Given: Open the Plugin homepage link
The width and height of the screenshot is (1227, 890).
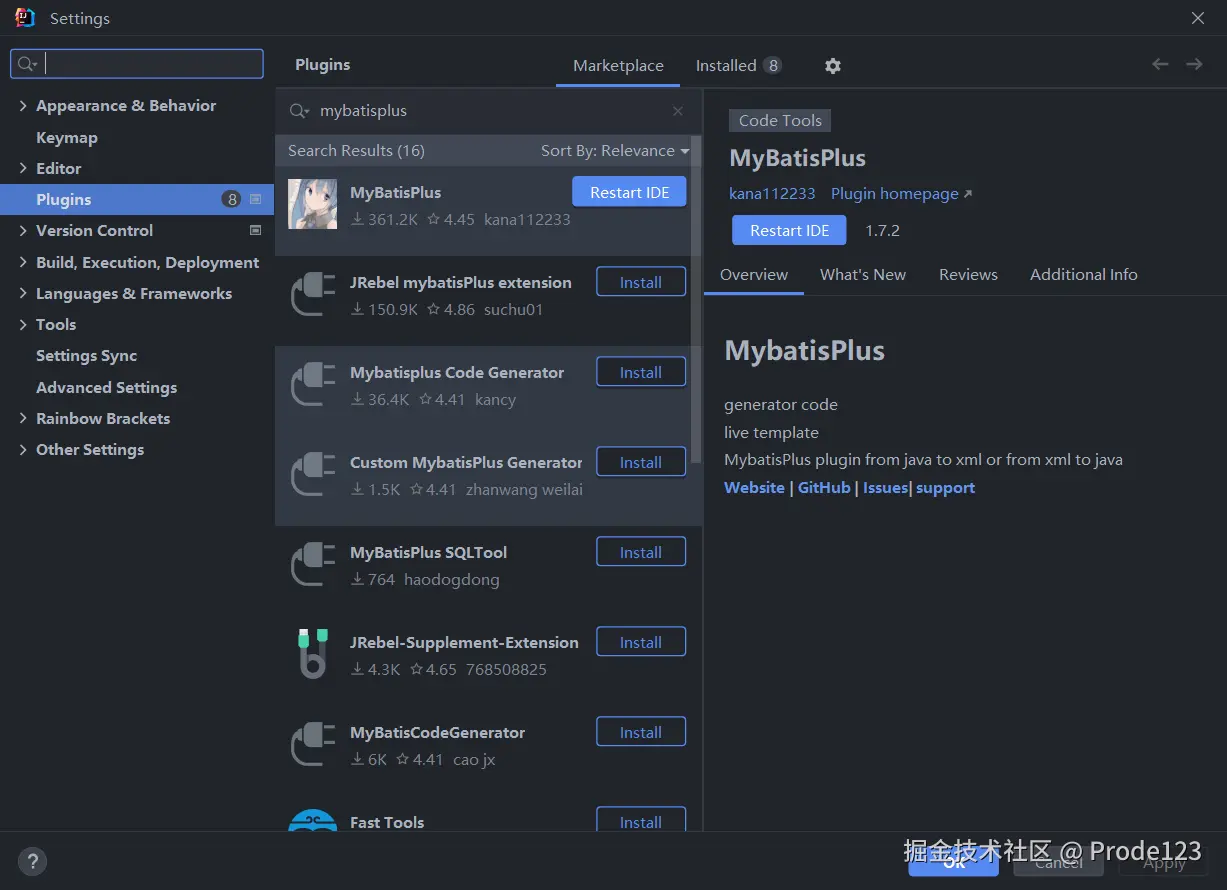Looking at the screenshot, I should [x=901, y=194].
